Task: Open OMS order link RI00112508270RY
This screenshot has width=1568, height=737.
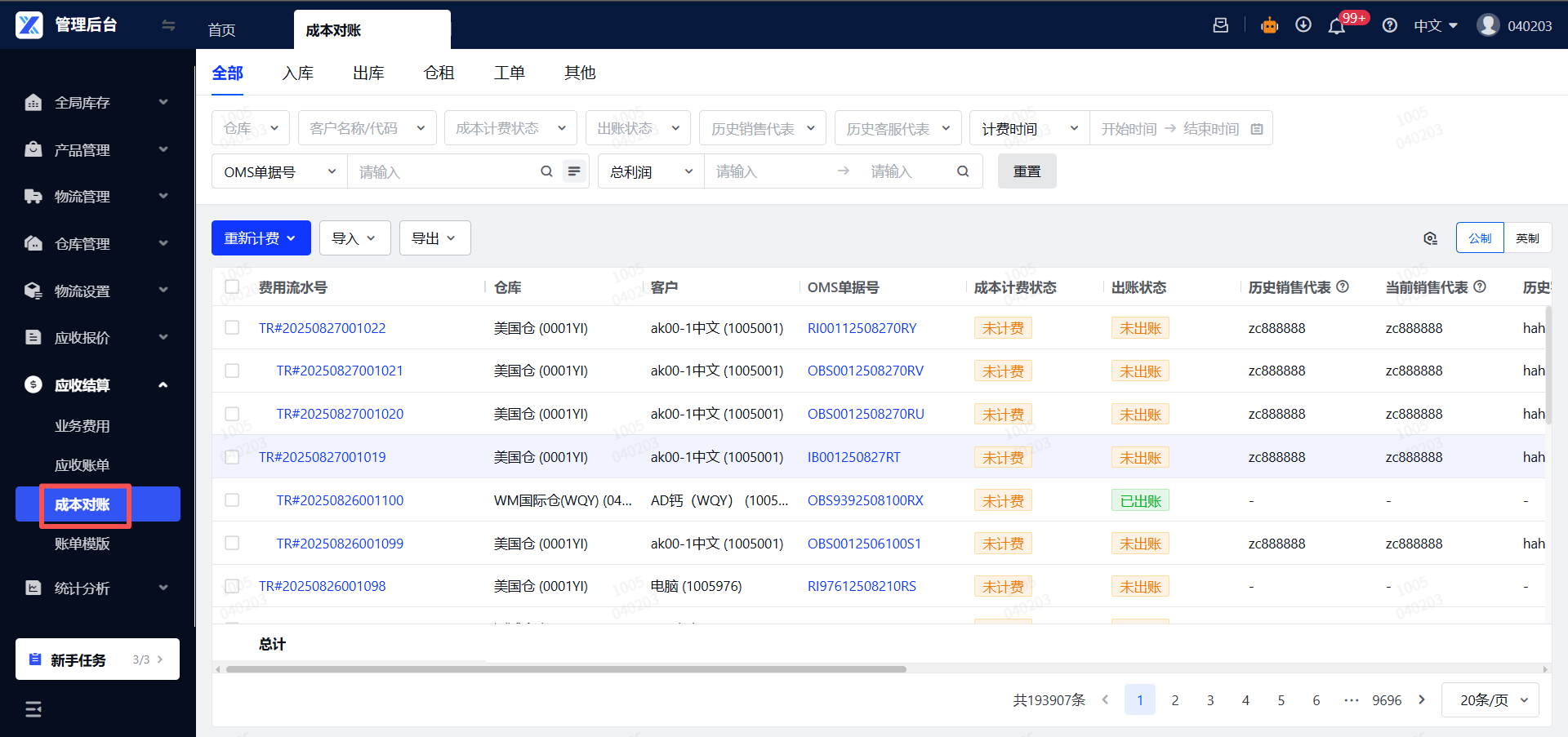Action: tap(862, 328)
